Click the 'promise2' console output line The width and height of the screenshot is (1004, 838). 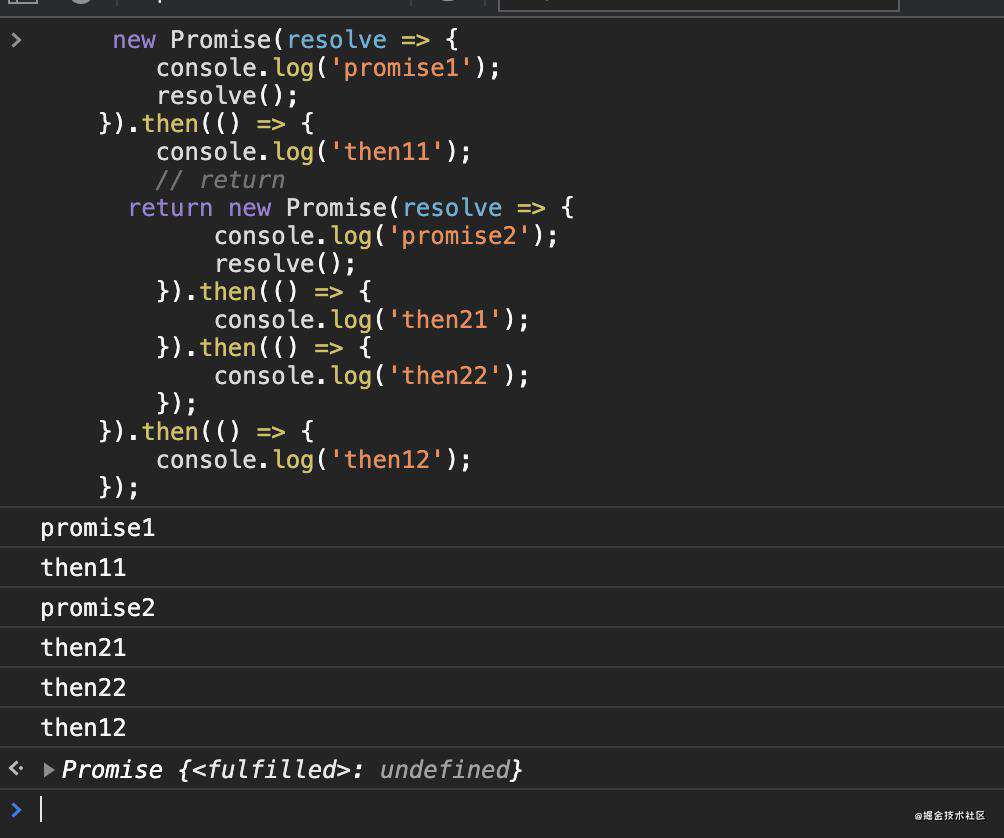(x=502, y=608)
